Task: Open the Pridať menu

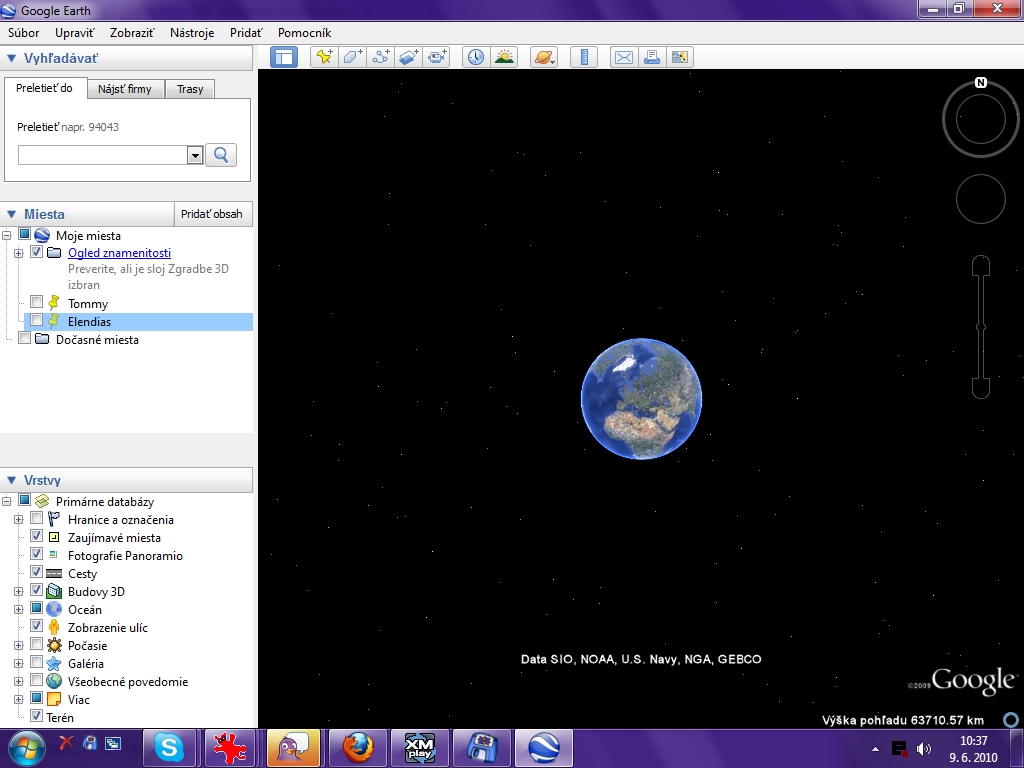Action: [246, 33]
